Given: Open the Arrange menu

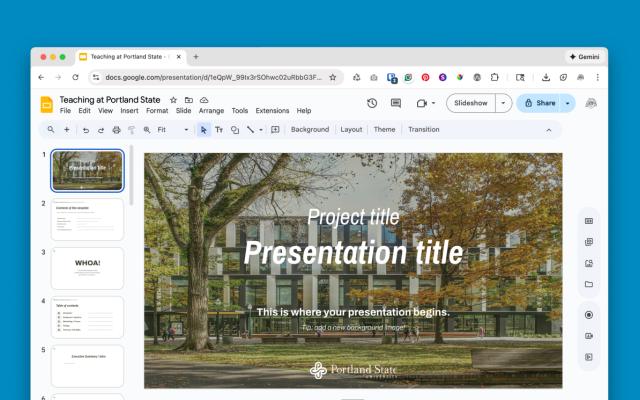Looking at the screenshot, I should [x=211, y=111].
